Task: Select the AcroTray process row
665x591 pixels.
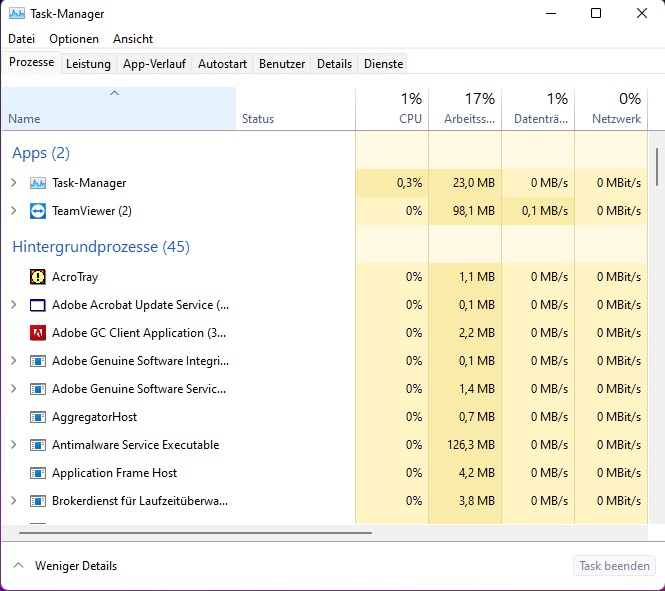Action: 325,277
